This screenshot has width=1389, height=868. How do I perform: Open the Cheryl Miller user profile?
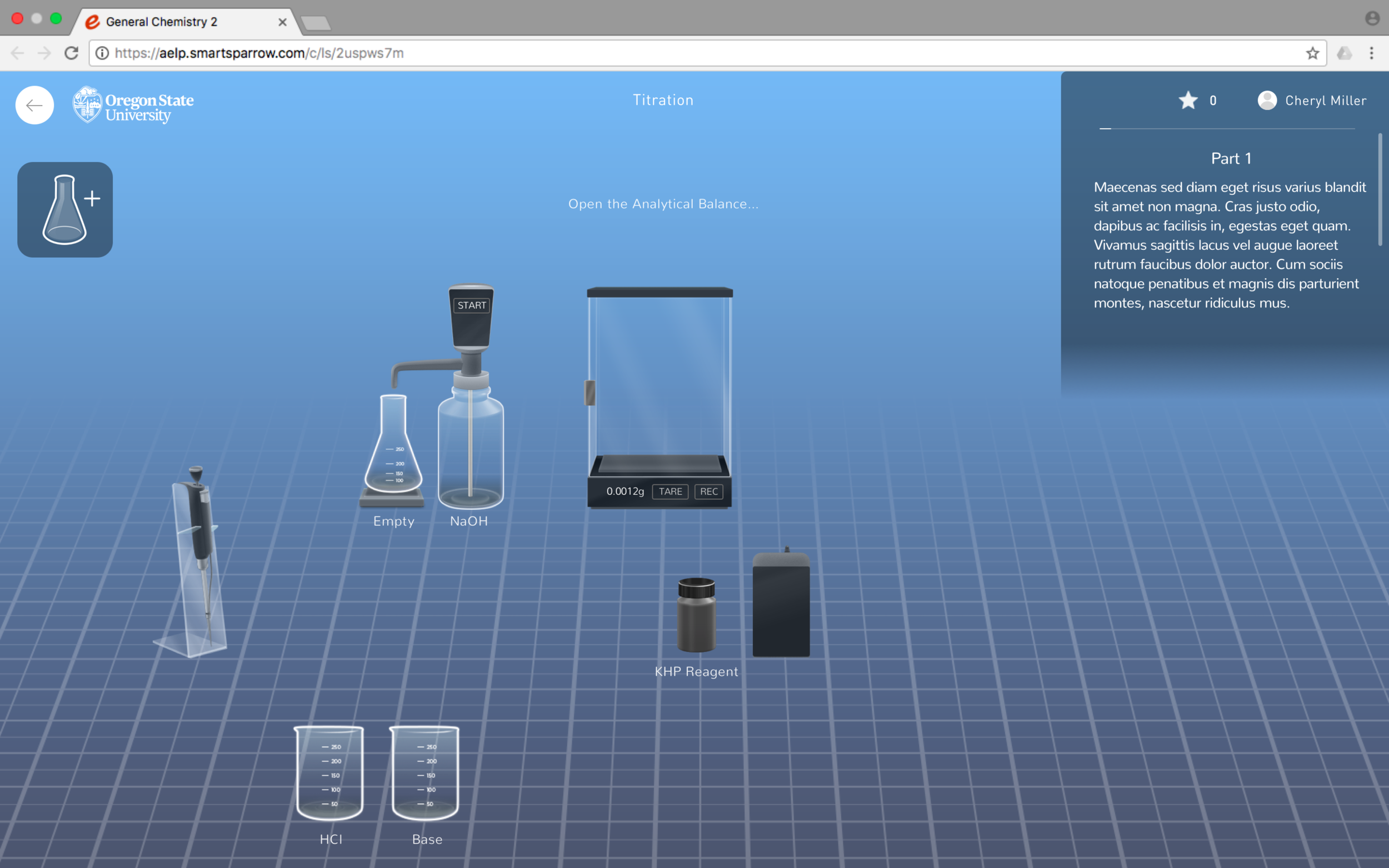[1311, 101]
